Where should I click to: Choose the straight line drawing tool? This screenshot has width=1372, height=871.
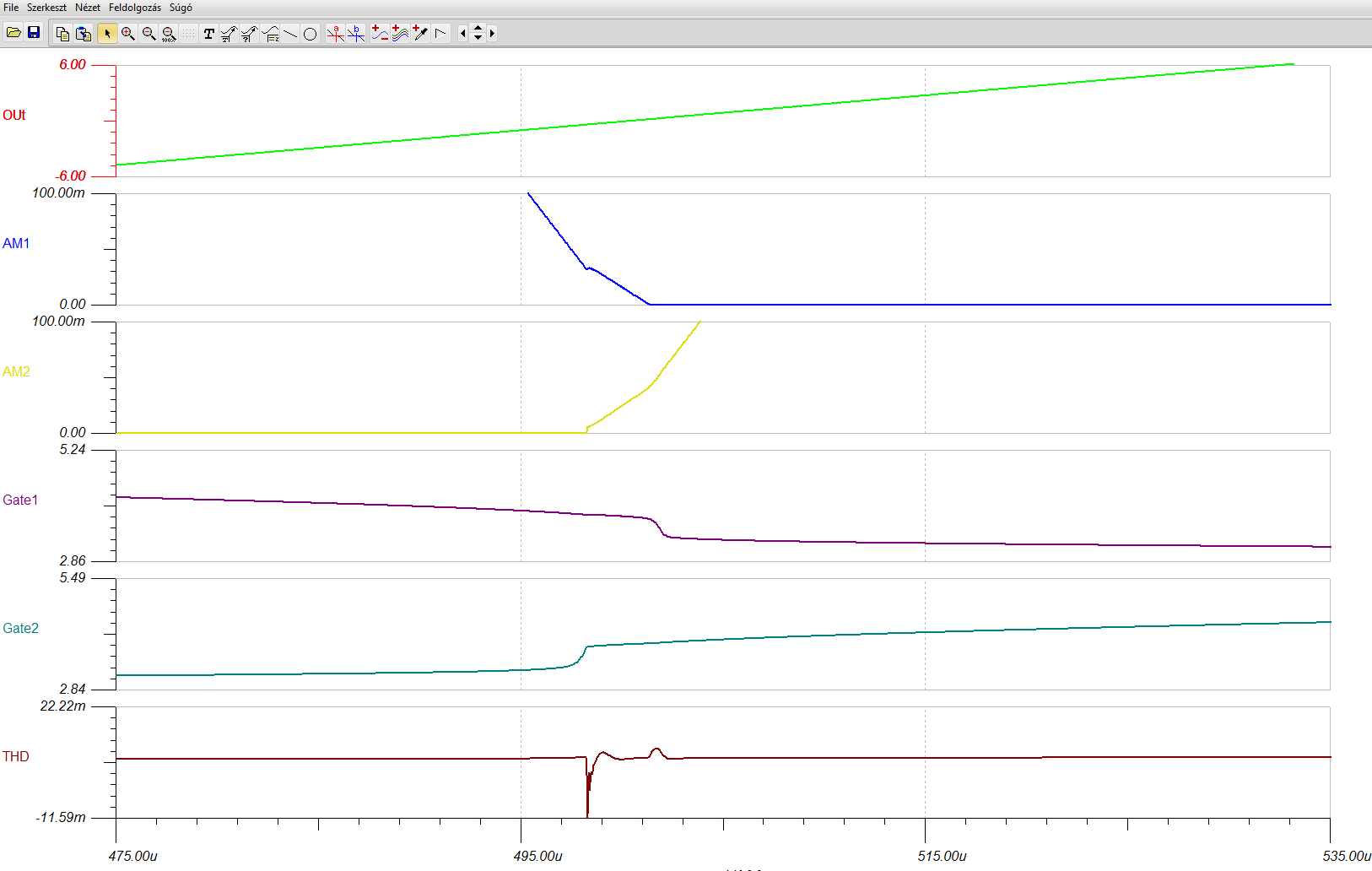tap(290, 33)
